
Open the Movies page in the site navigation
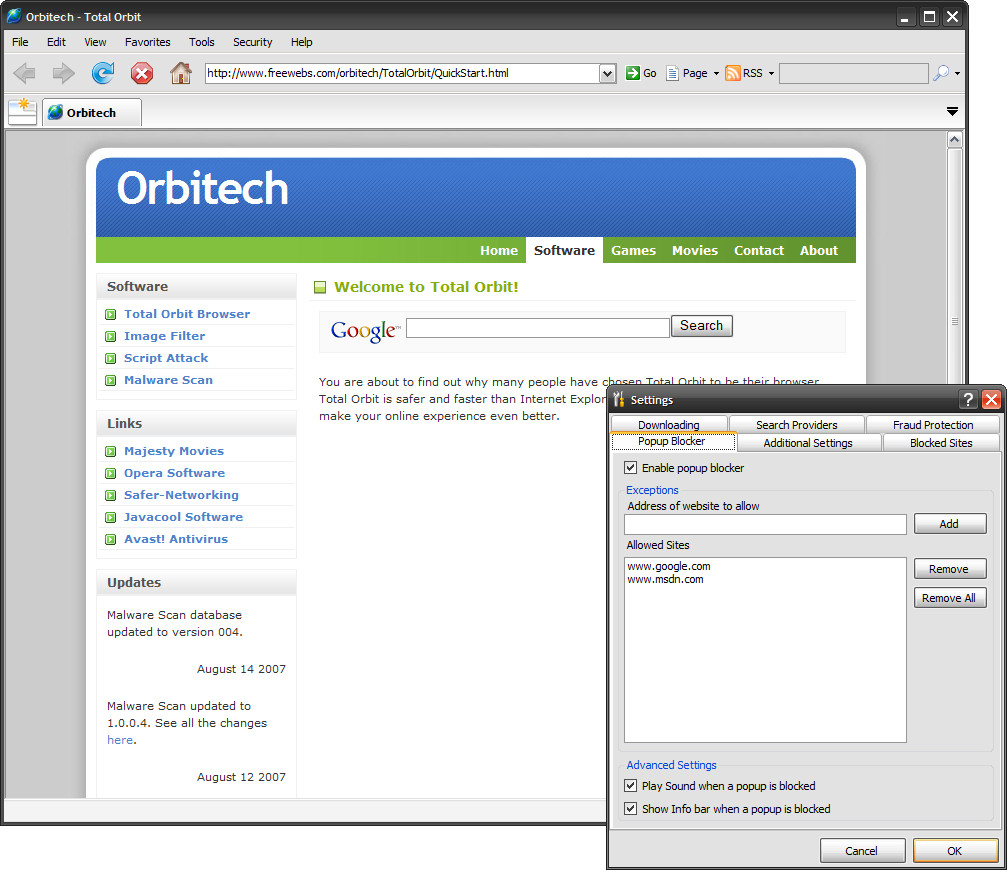point(695,250)
